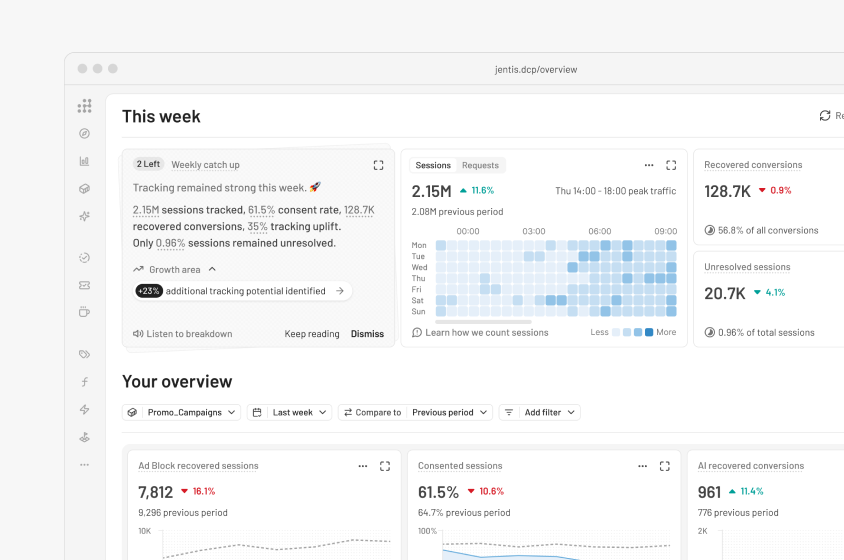Open Consented sessions three-dot menu
844x560 pixels.
(642, 466)
